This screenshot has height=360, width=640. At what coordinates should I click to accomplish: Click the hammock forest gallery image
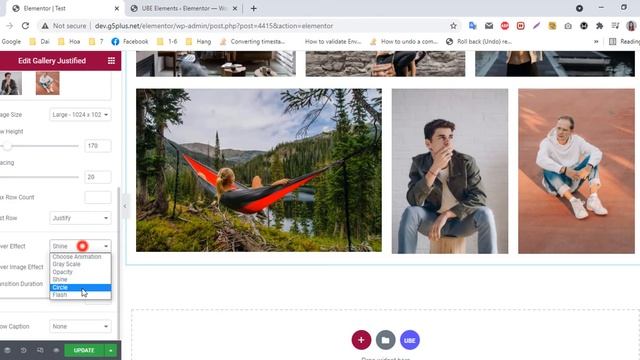259,170
